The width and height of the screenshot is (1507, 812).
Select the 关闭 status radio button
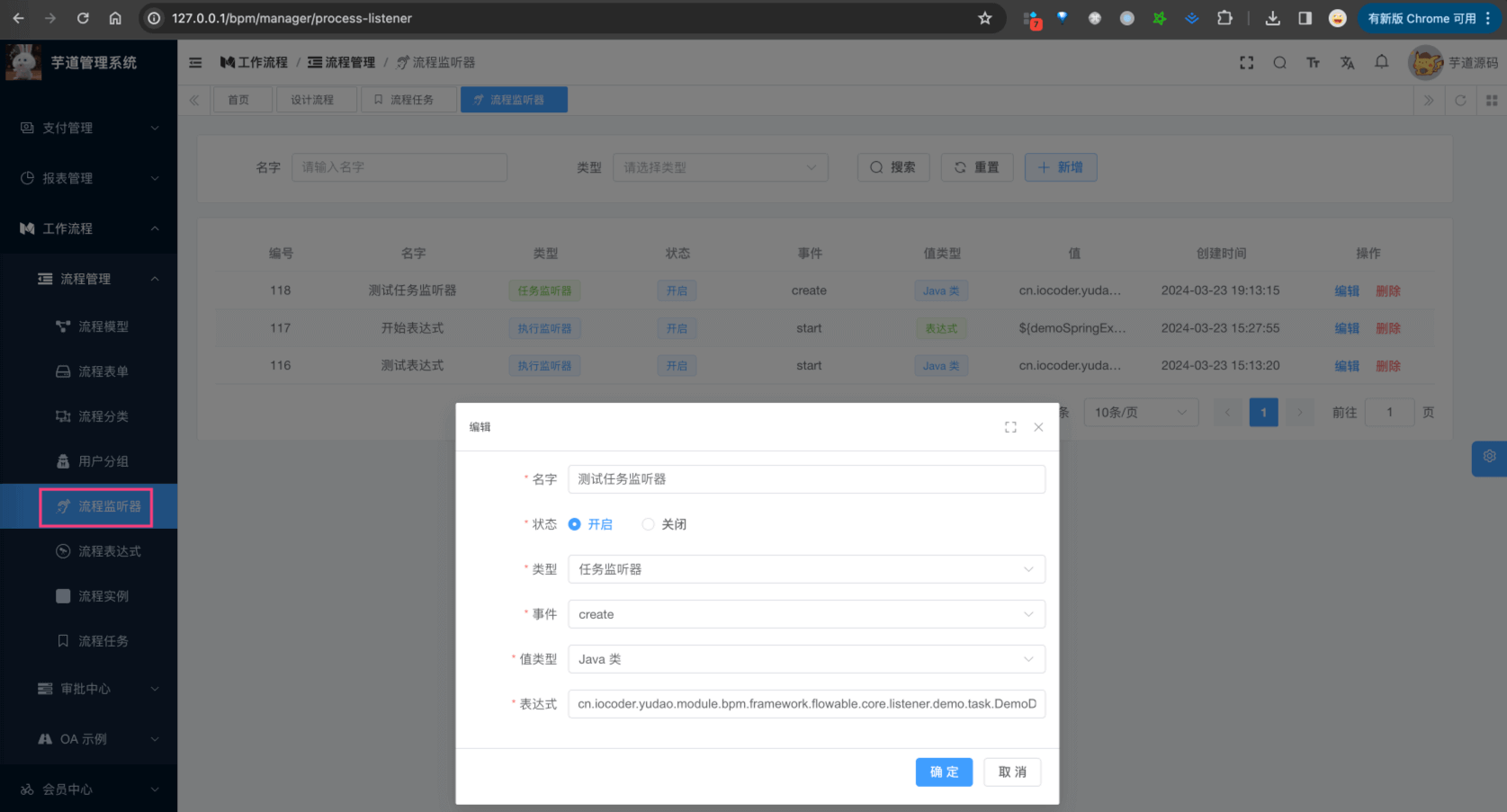click(x=648, y=523)
